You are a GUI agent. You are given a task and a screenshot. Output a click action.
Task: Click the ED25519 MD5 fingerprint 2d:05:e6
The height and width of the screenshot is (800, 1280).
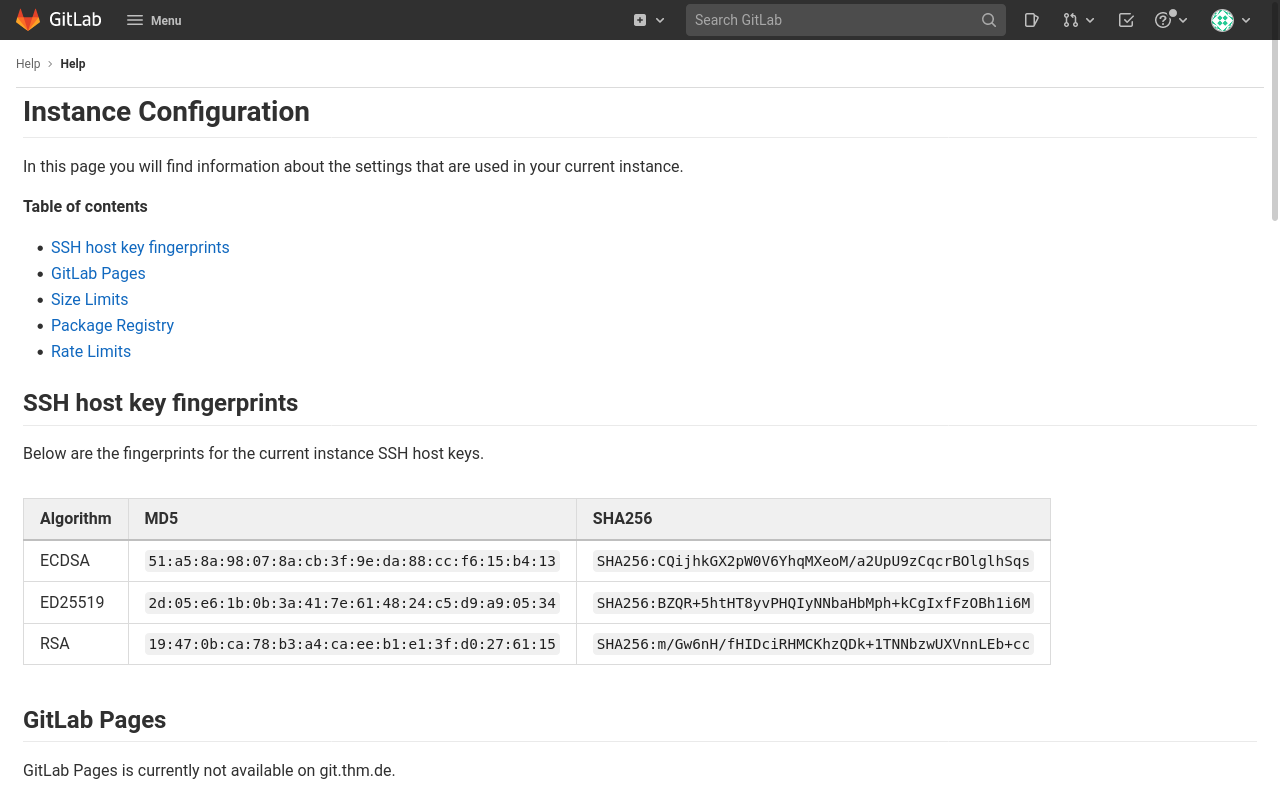click(352, 603)
